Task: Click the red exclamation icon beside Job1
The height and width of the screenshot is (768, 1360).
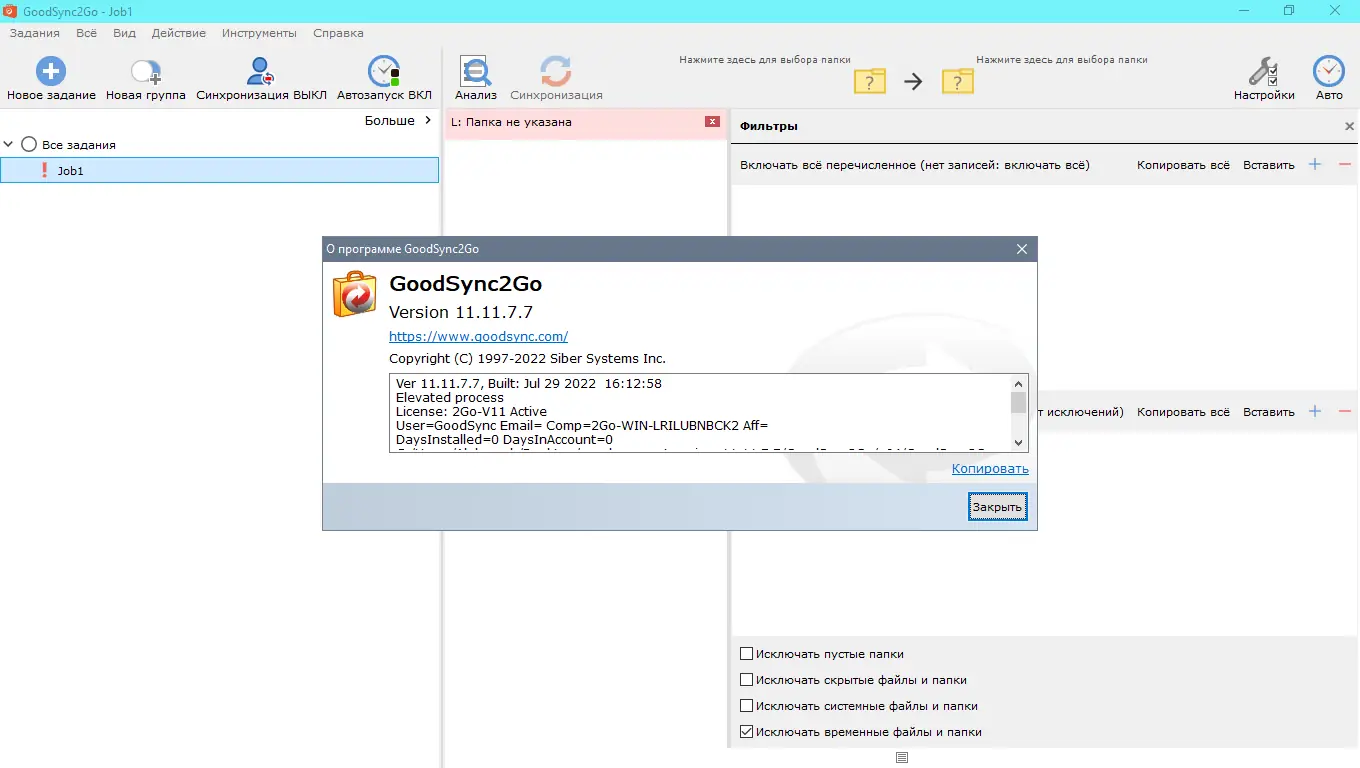Action: (44, 170)
